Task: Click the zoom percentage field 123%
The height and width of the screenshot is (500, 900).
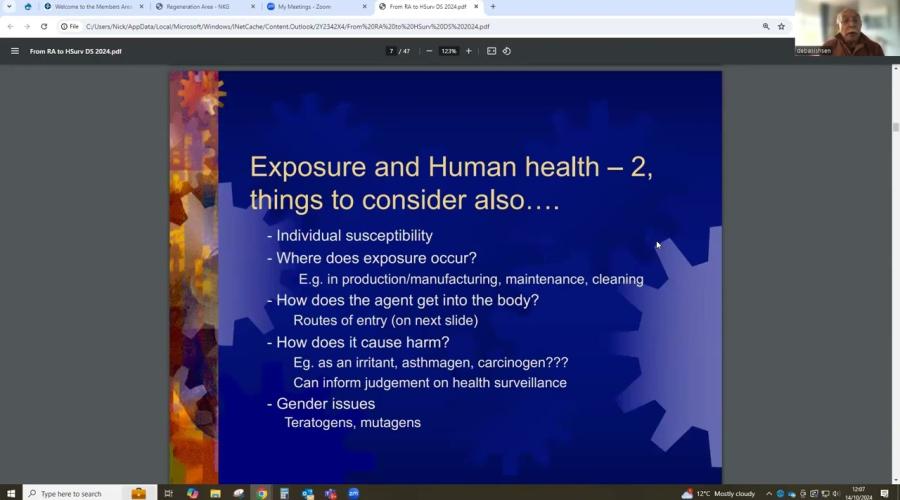Action: click(x=448, y=51)
